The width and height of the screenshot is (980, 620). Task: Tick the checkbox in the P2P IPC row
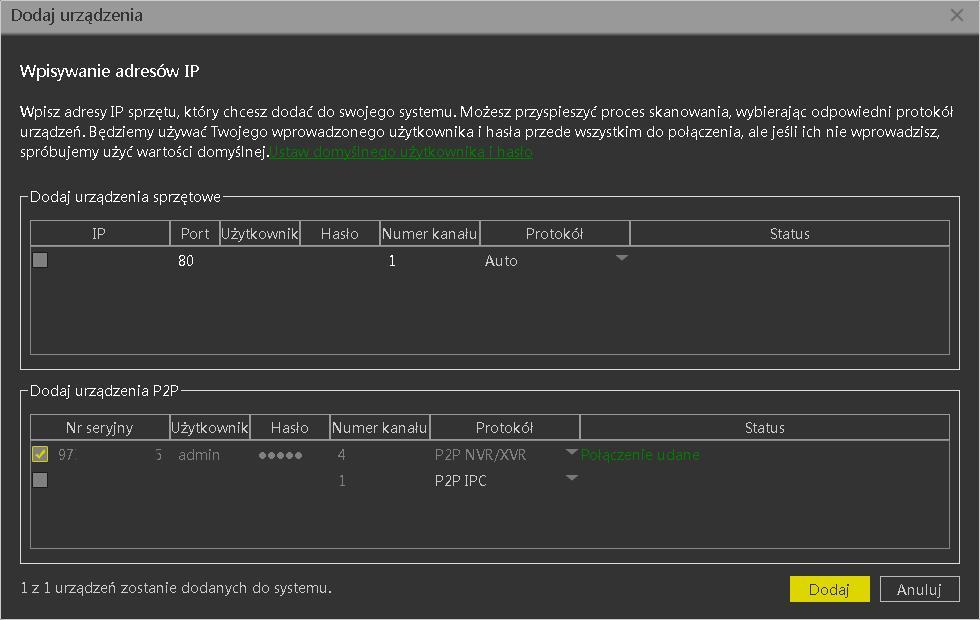40,479
